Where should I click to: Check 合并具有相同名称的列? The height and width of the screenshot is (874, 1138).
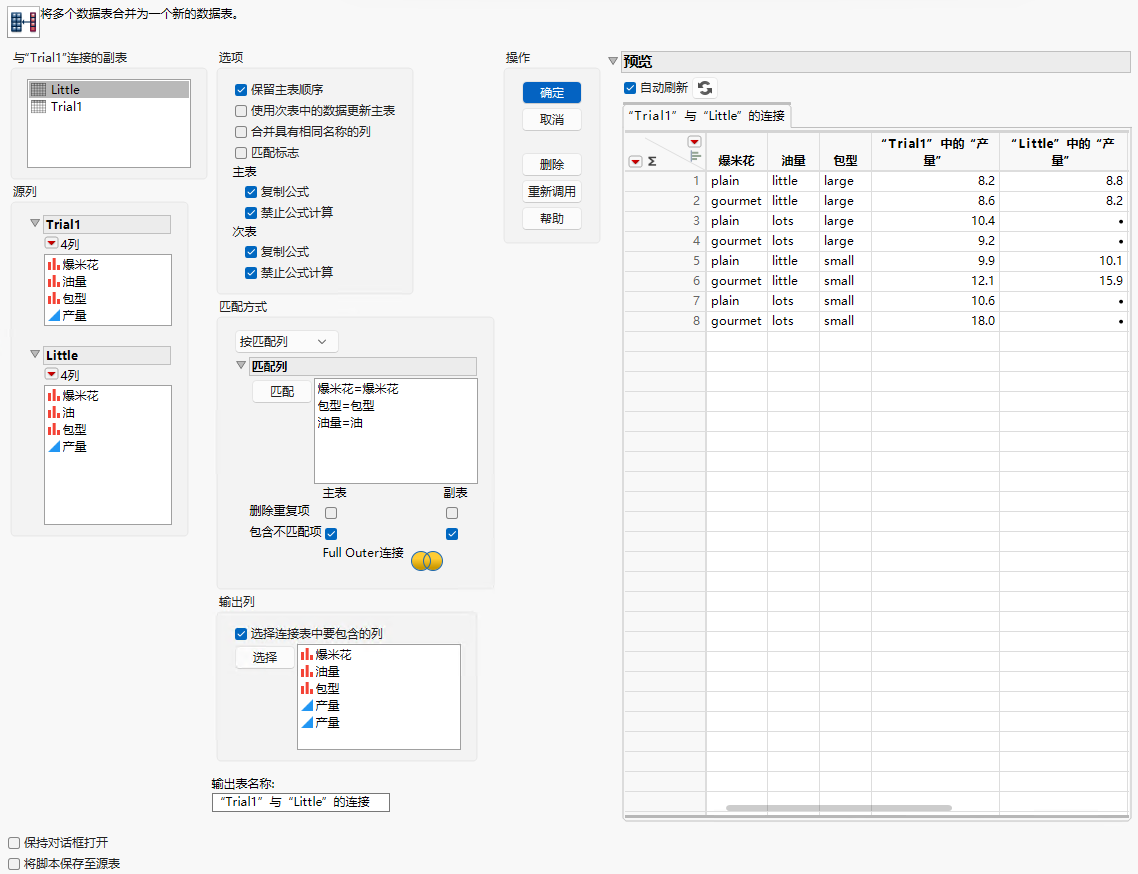click(x=241, y=132)
